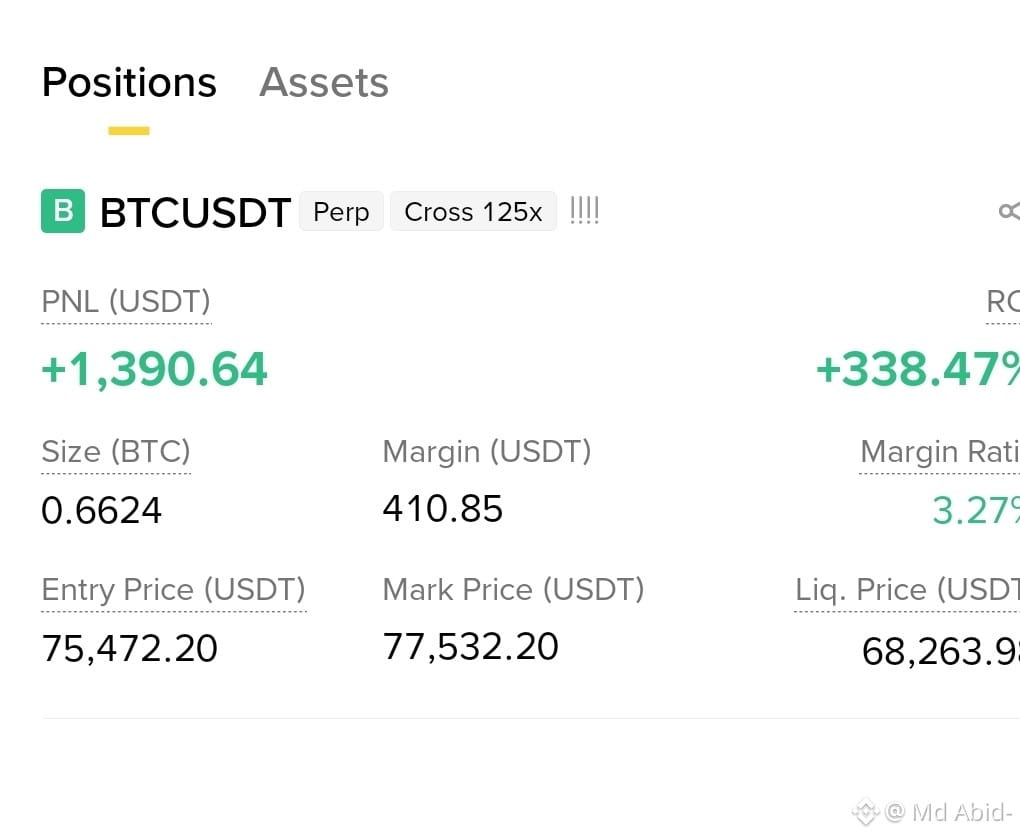Screen dimensions: 1020x837
Task: Click the green B icon beside BTCUSDT
Action: [63, 211]
